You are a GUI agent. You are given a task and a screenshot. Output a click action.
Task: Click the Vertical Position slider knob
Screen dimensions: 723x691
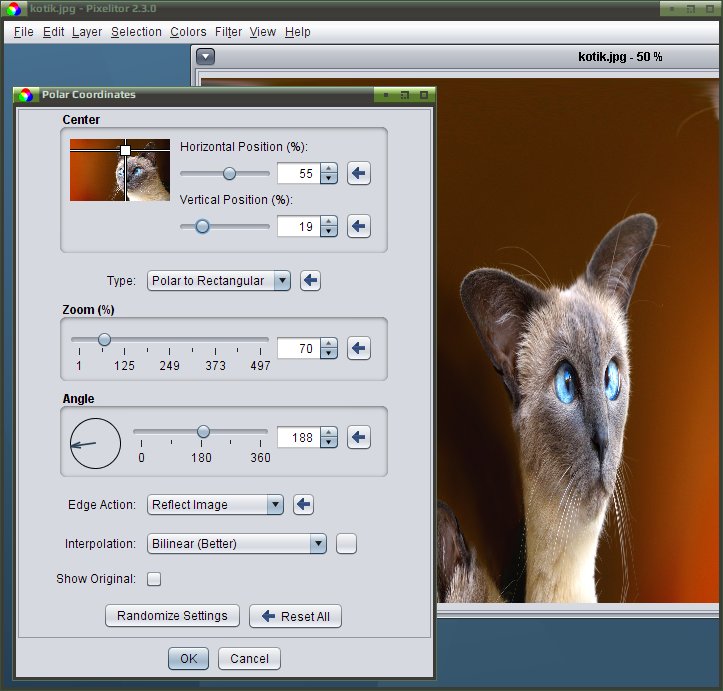(x=202, y=226)
